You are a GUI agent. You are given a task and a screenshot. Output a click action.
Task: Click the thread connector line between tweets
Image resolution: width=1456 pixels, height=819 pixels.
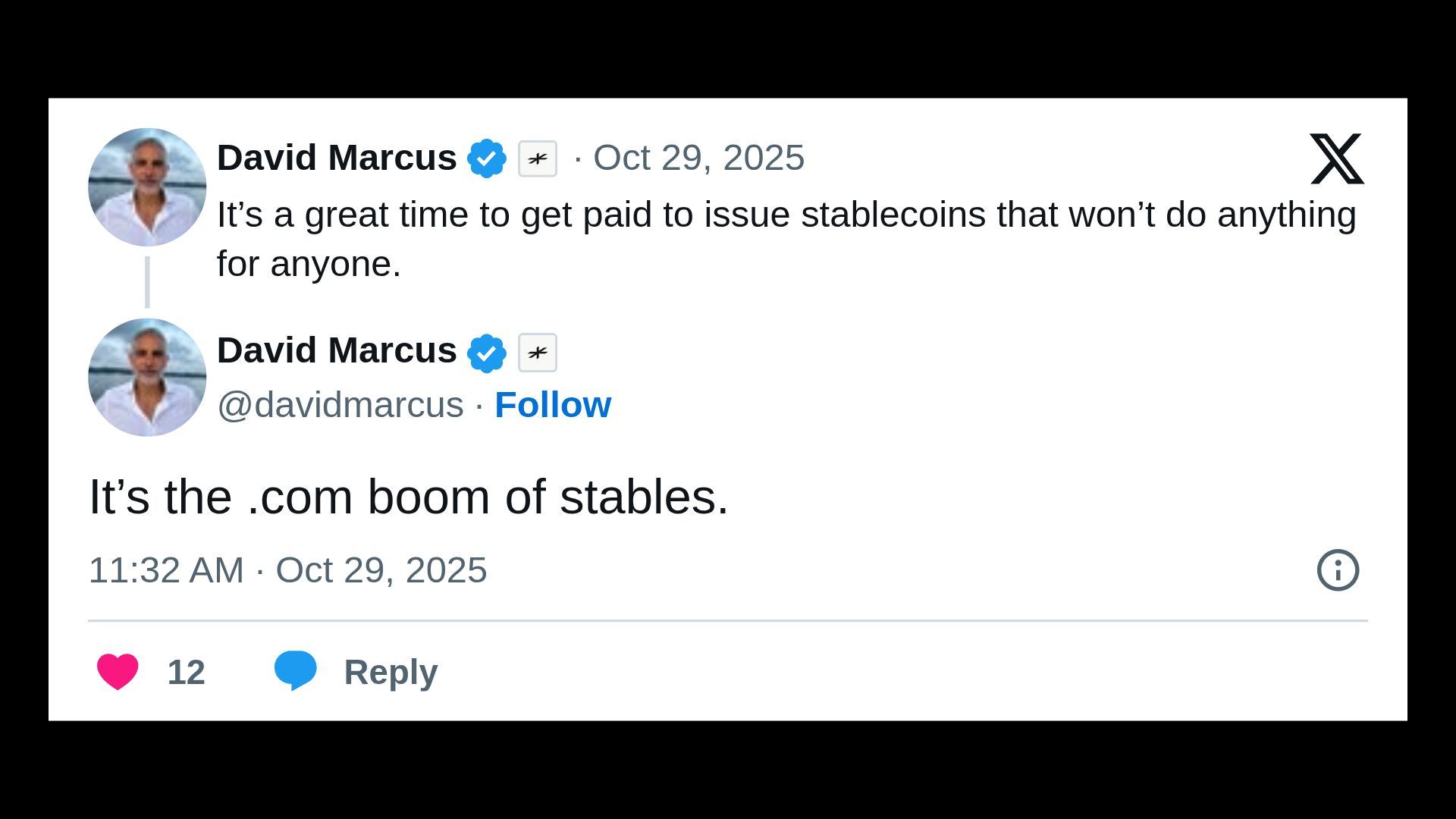click(x=146, y=281)
